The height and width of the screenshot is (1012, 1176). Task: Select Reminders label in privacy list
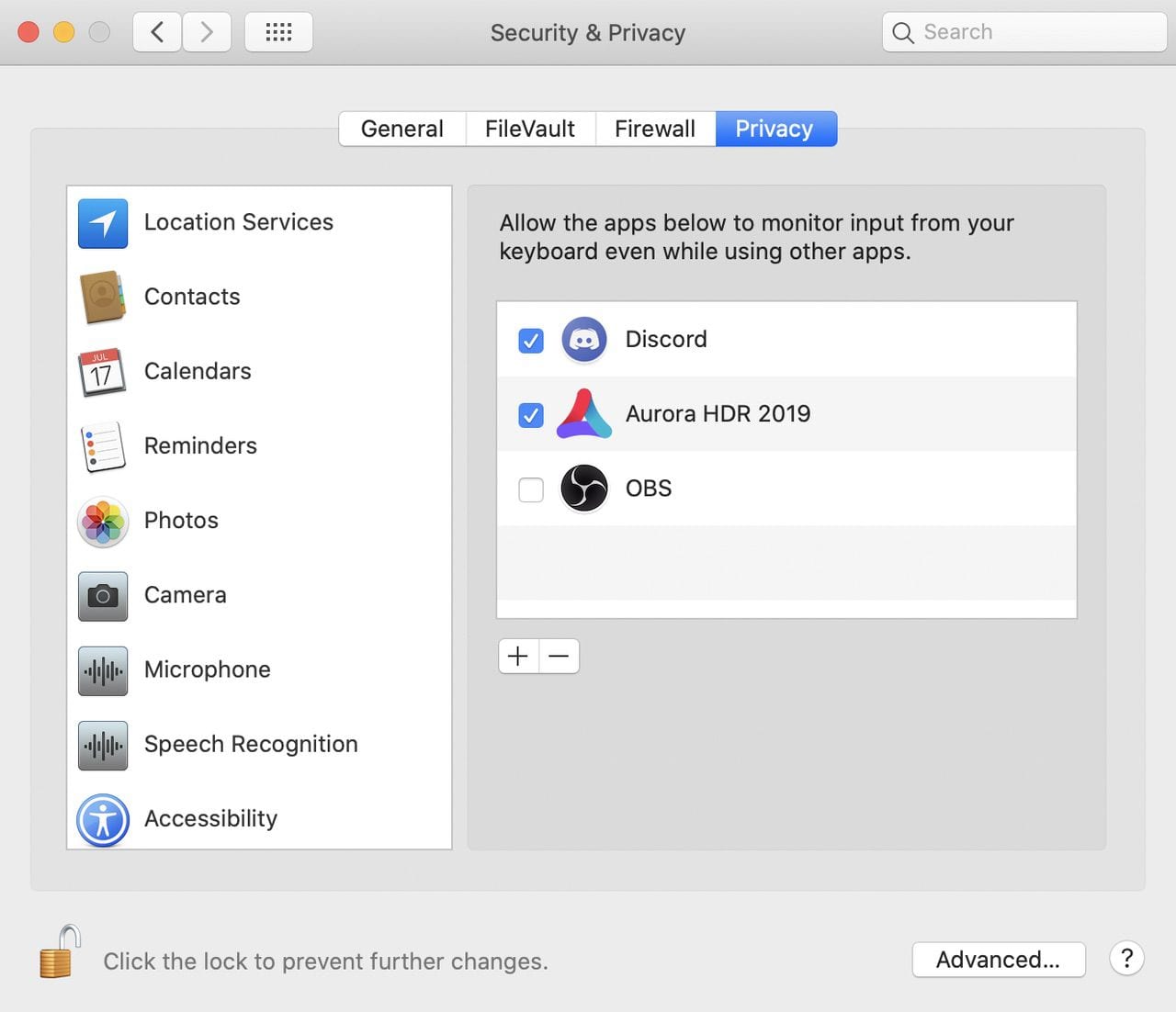(x=200, y=445)
